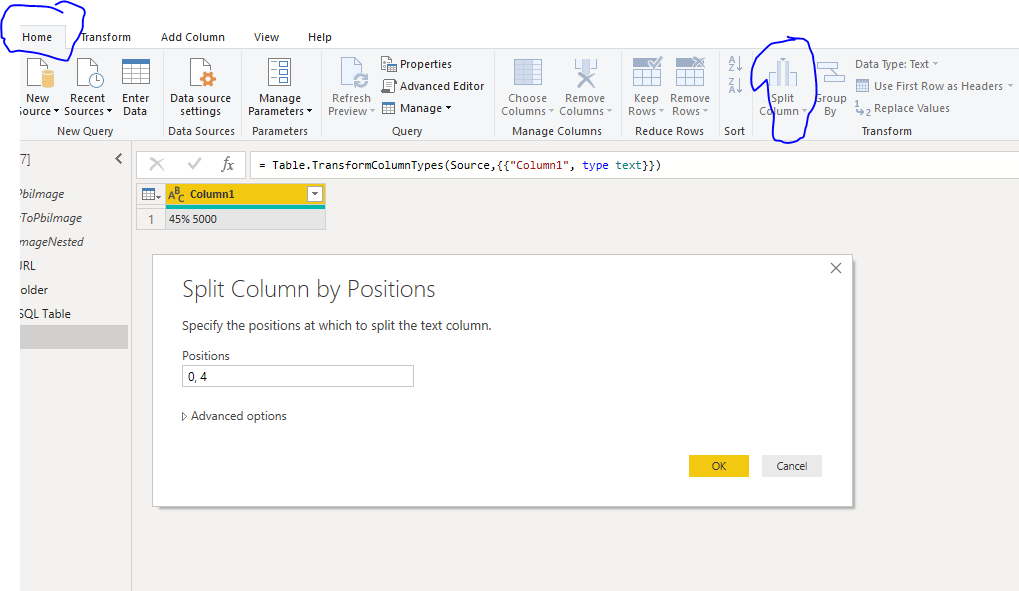Click Replace Values
Screen dimensions: 1019x591
(903, 108)
